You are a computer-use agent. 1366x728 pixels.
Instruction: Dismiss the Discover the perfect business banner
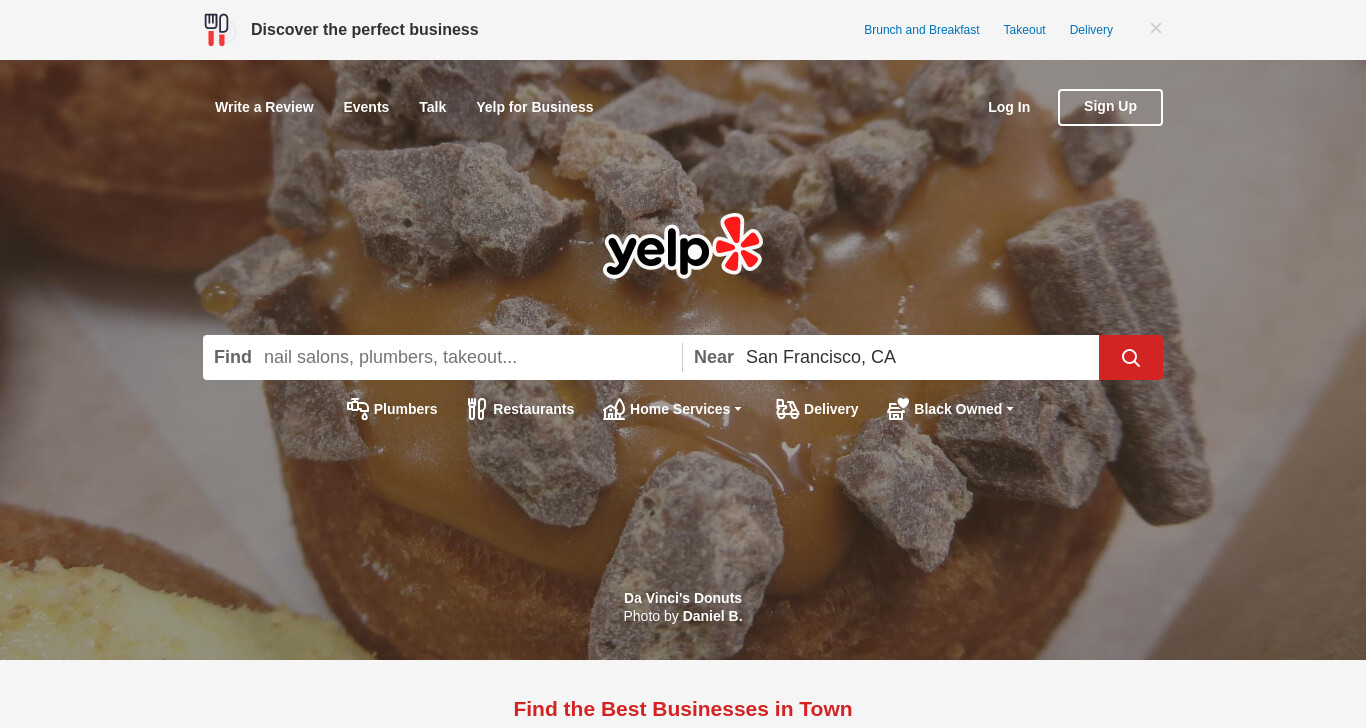coord(1156,28)
